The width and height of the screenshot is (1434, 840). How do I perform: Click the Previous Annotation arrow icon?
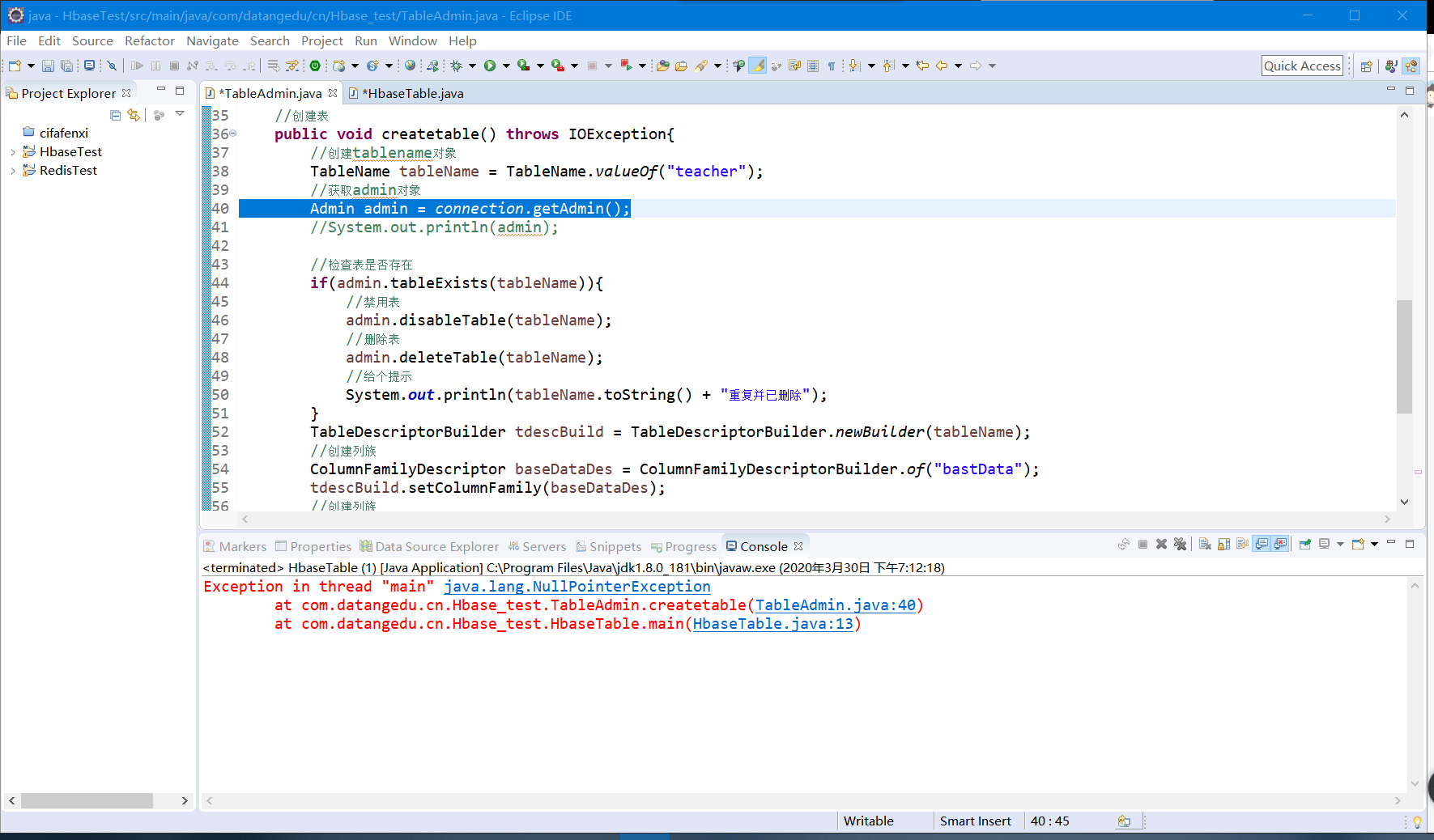[888, 66]
